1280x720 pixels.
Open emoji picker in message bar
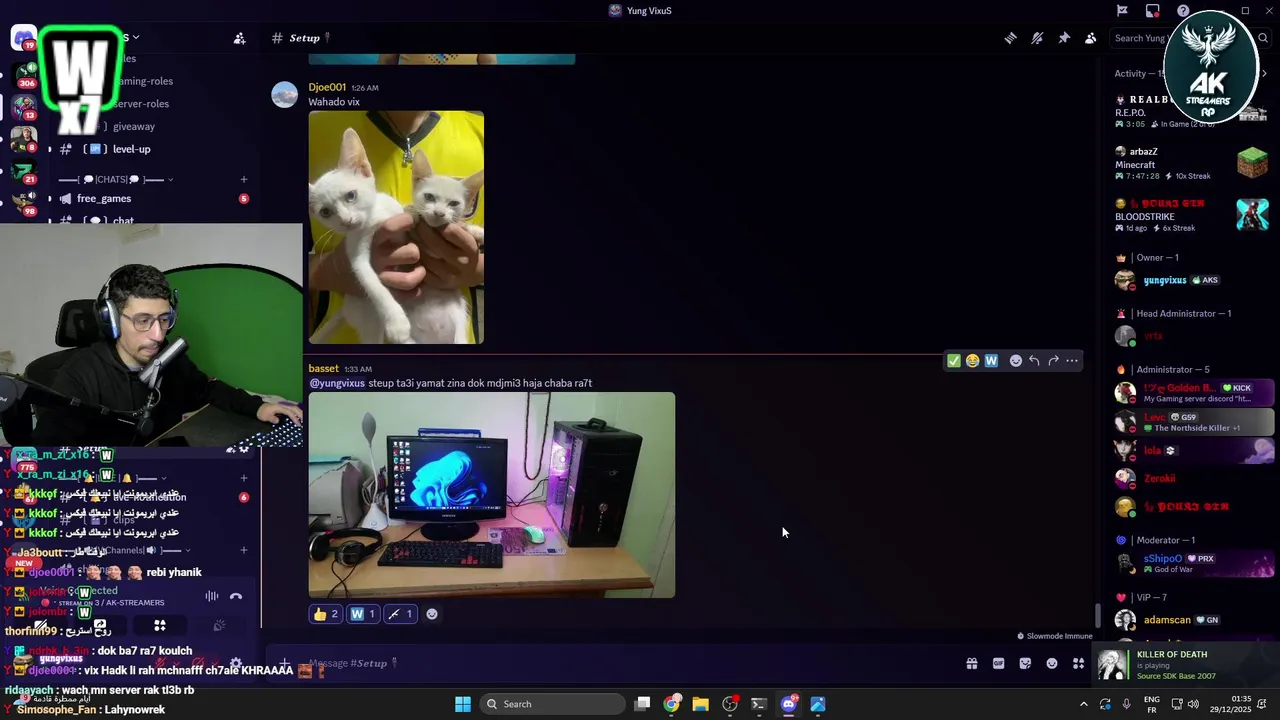point(1052,663)
